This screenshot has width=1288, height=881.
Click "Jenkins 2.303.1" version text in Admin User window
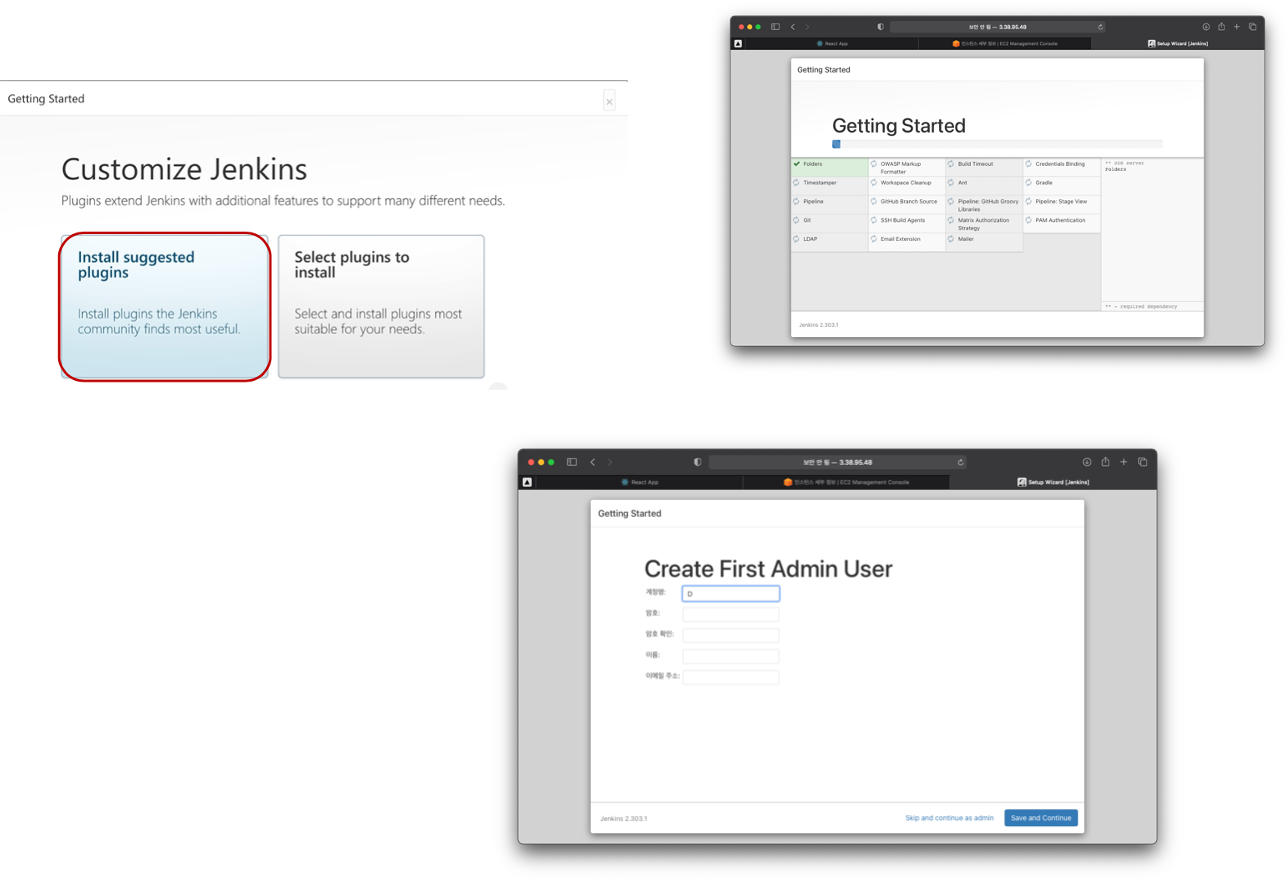click(624, 818)
